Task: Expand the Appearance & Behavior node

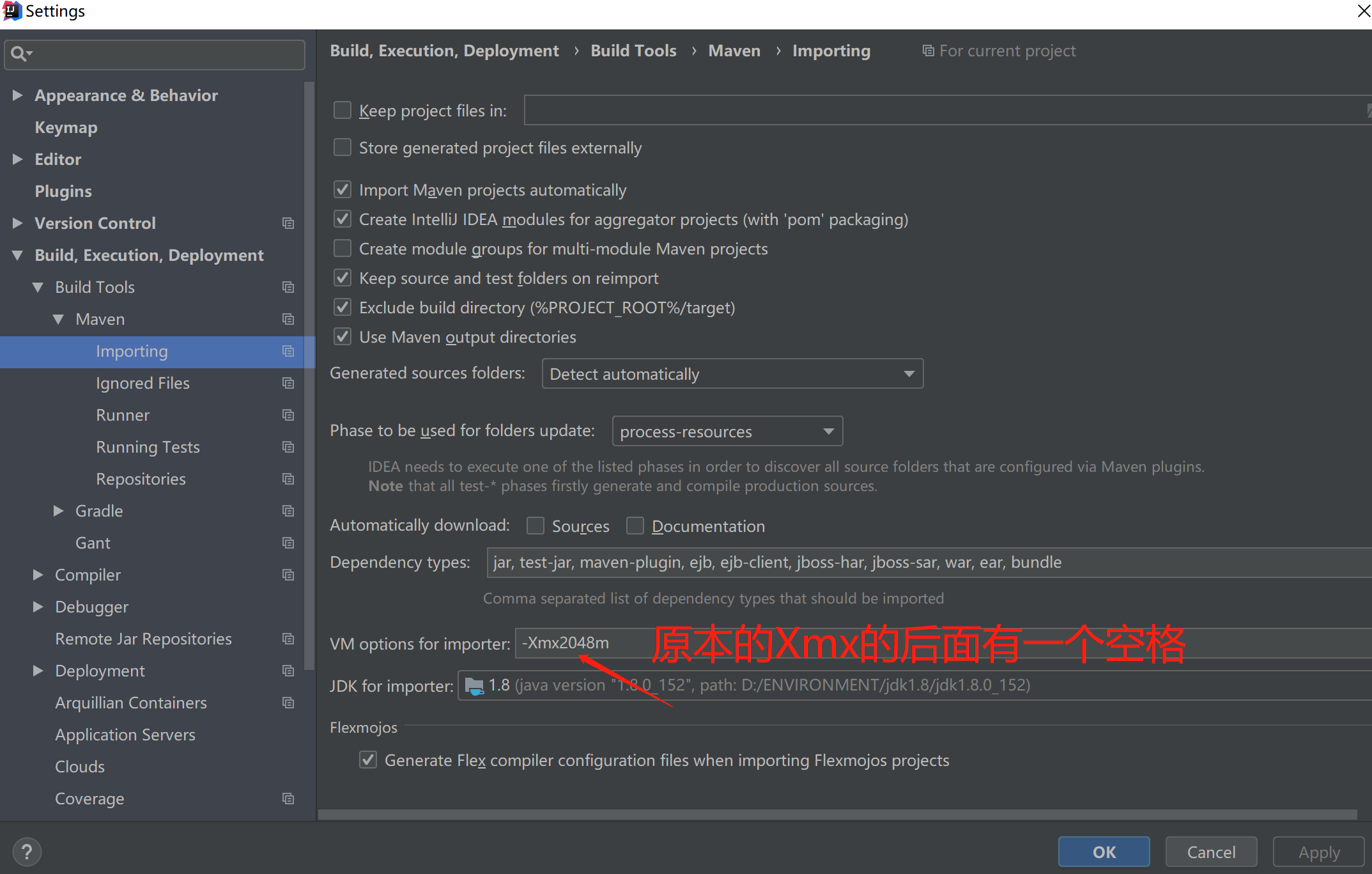Action: coord(18,95)
